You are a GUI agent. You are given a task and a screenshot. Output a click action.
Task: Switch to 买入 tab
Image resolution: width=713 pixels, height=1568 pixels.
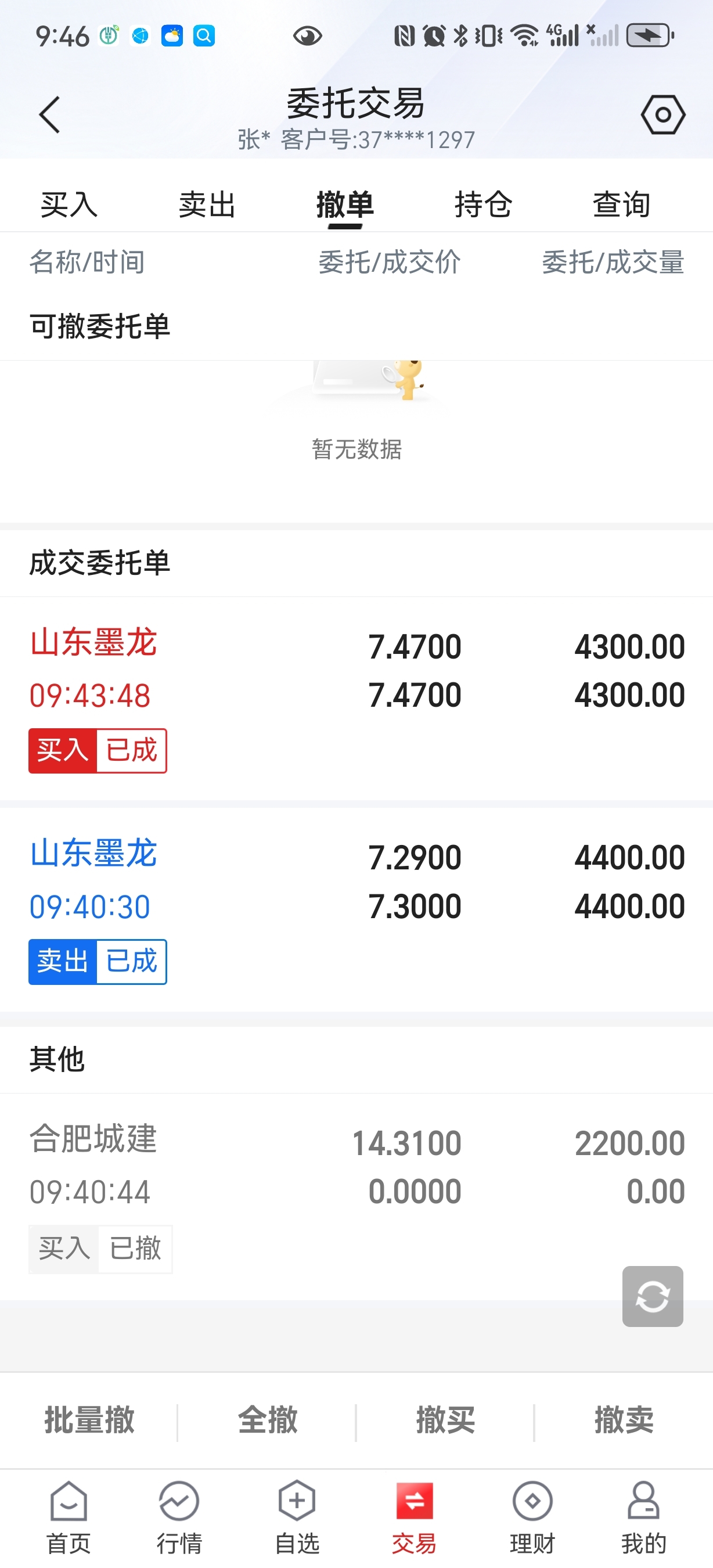(69, 204)
